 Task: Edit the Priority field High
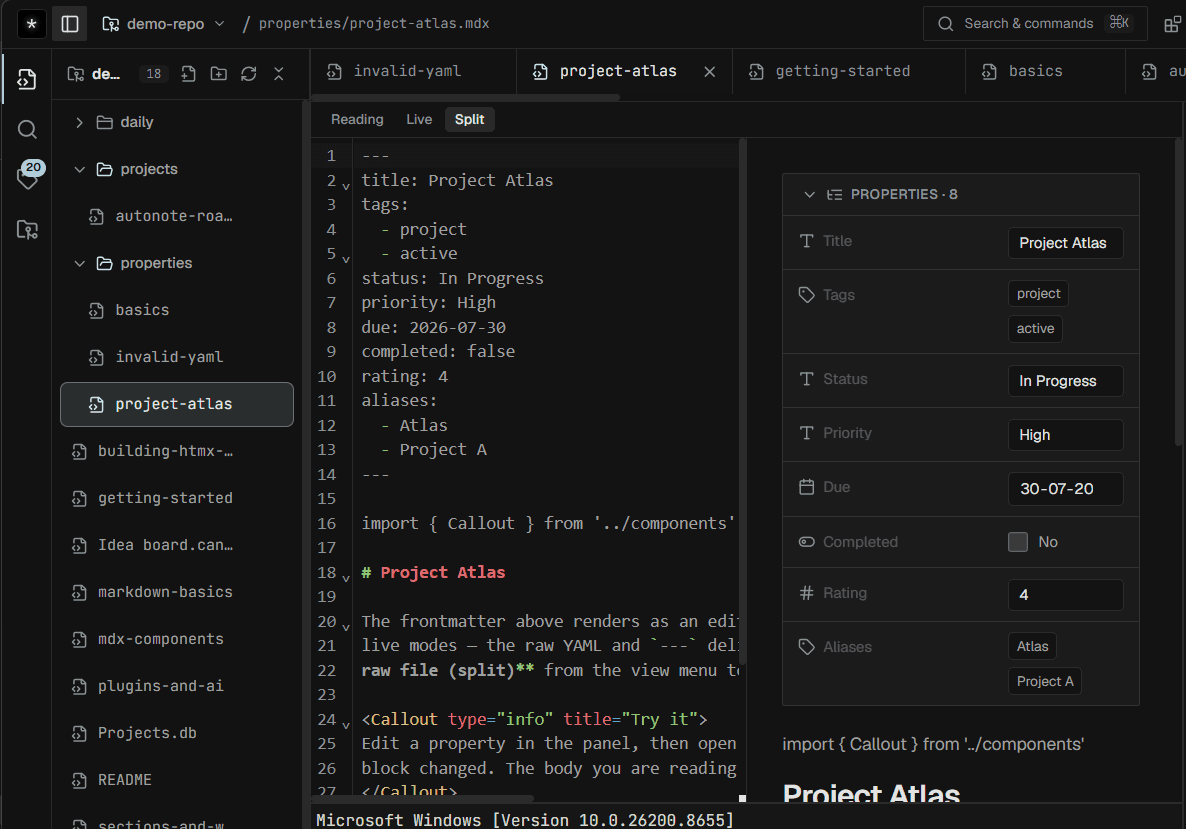[1065, 435]
